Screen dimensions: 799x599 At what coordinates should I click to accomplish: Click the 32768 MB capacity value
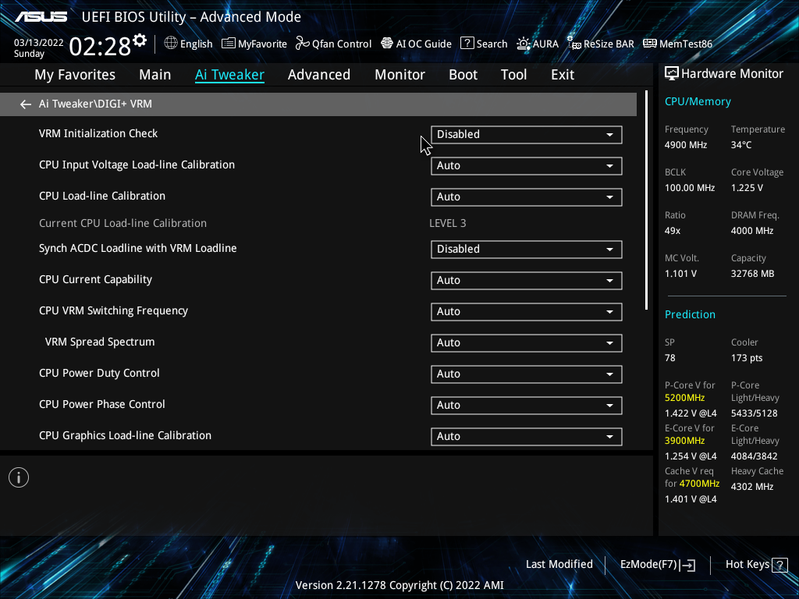[x=752, y=274]
